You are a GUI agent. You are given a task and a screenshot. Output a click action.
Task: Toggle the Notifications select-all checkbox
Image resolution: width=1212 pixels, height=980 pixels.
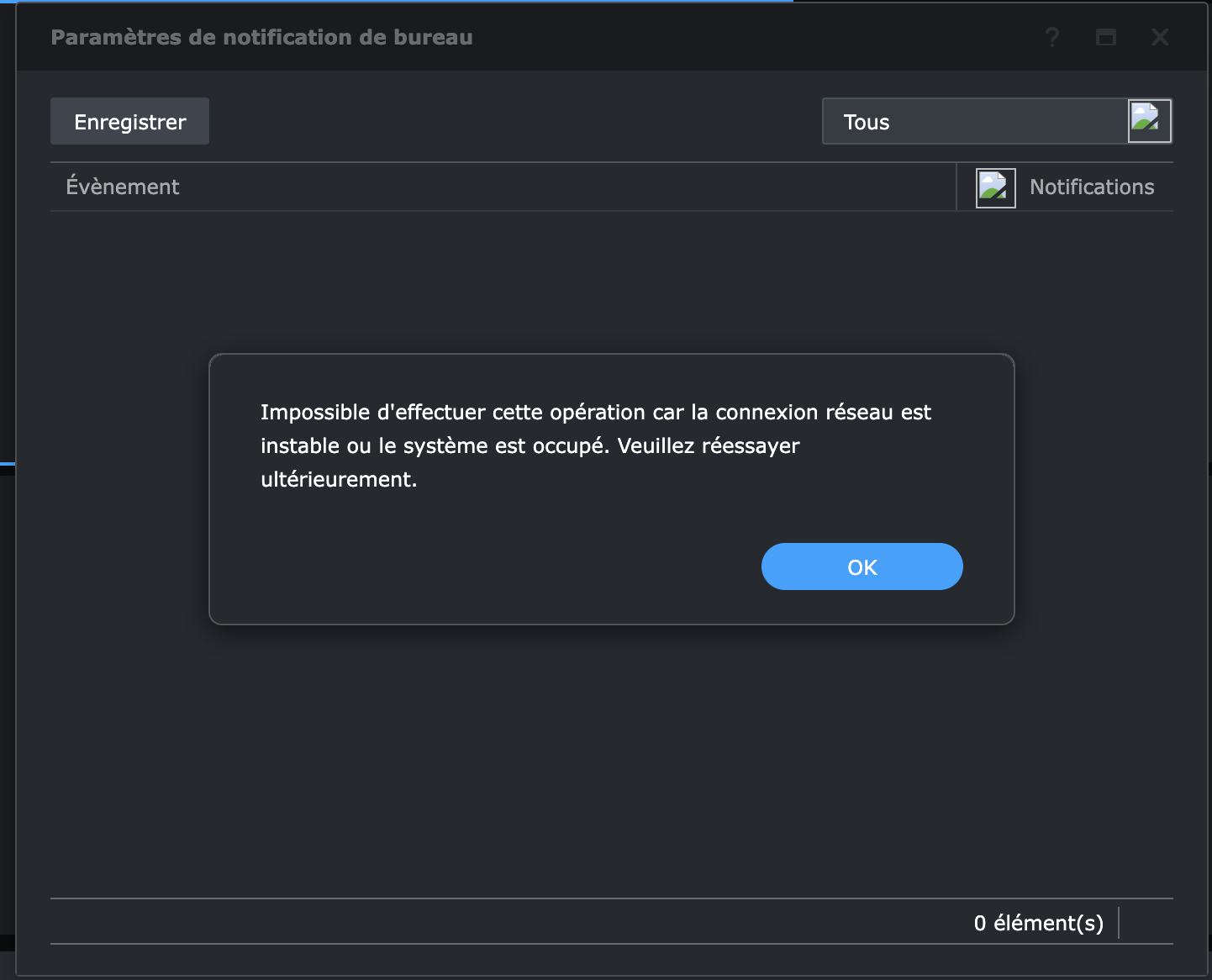995,187
